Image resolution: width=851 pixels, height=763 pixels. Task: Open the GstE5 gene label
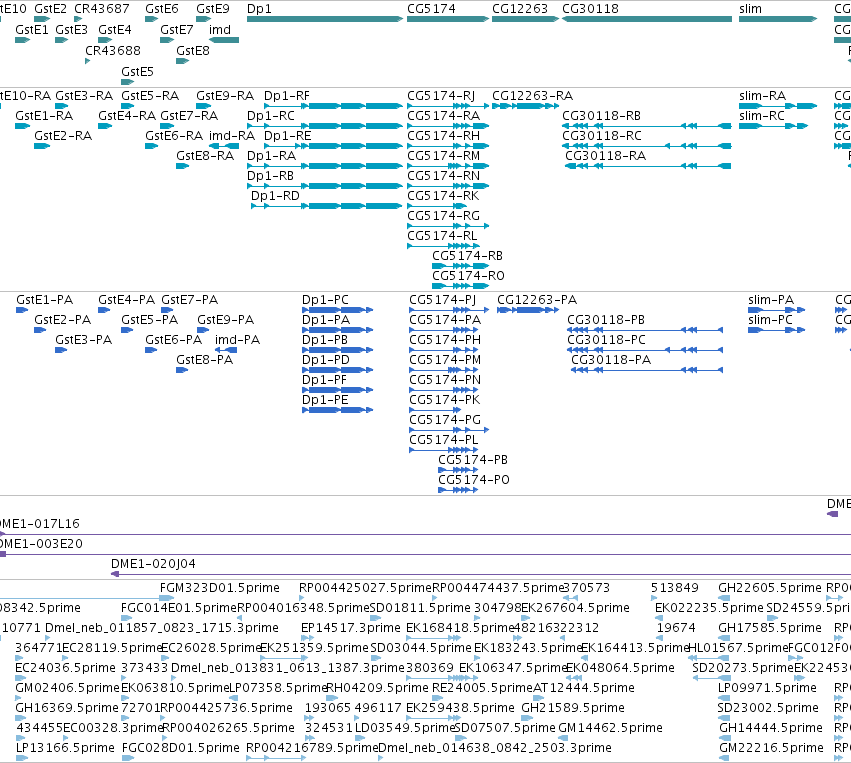137,72
